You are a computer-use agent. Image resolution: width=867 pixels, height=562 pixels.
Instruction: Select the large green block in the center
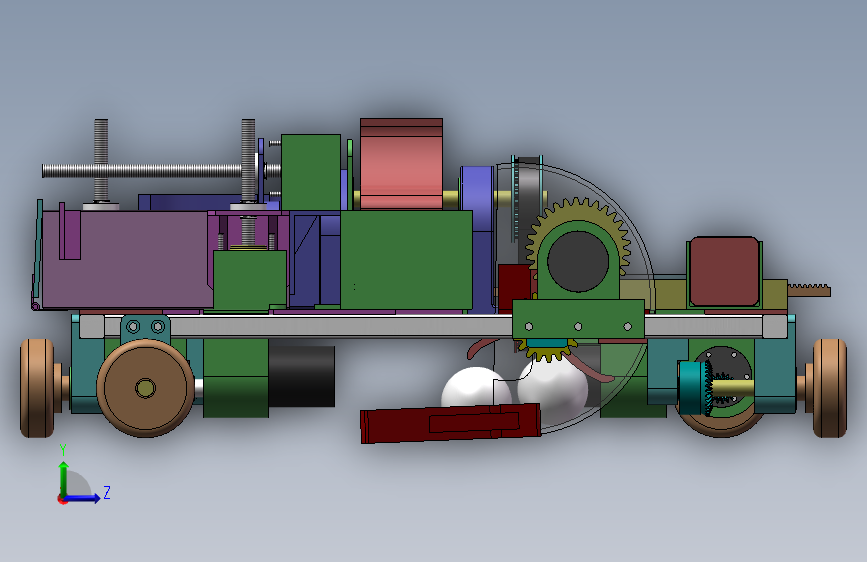[x=406, y=259]
